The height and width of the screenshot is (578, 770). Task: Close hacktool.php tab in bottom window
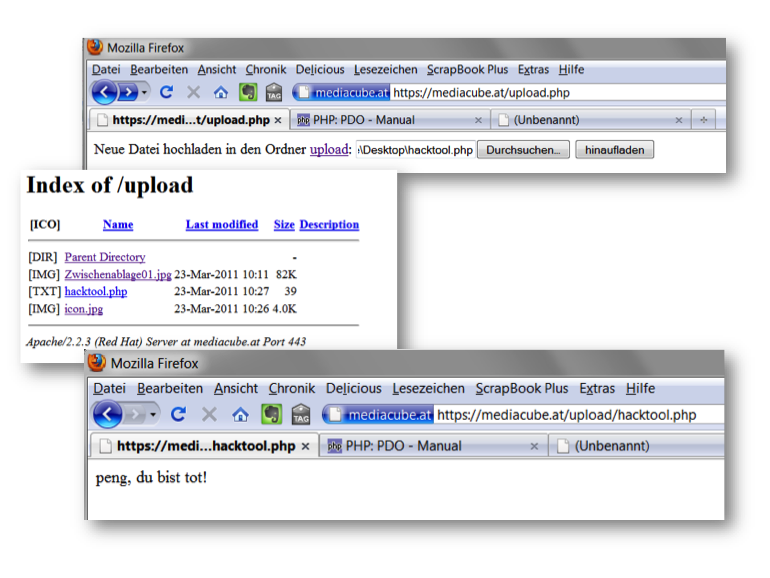(305, 446)
